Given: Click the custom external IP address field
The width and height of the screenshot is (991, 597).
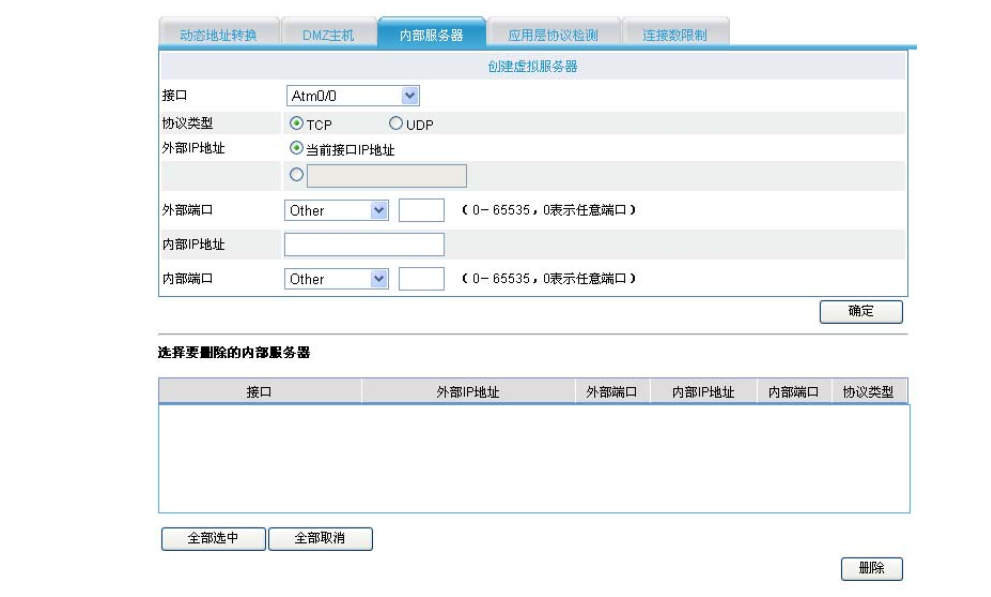Looking at the screenshot, I should tap(387, 176).
